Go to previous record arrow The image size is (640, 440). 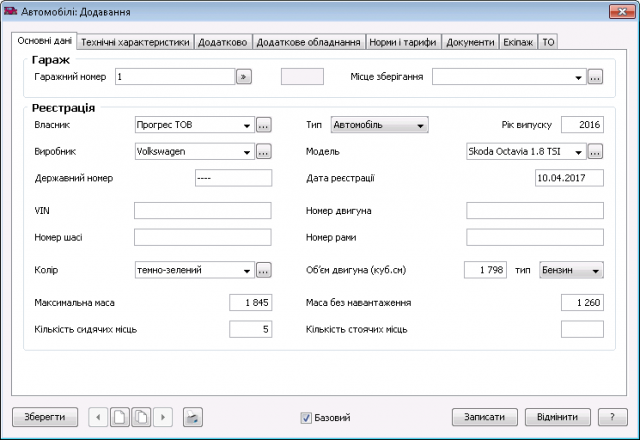click(98, 416)
